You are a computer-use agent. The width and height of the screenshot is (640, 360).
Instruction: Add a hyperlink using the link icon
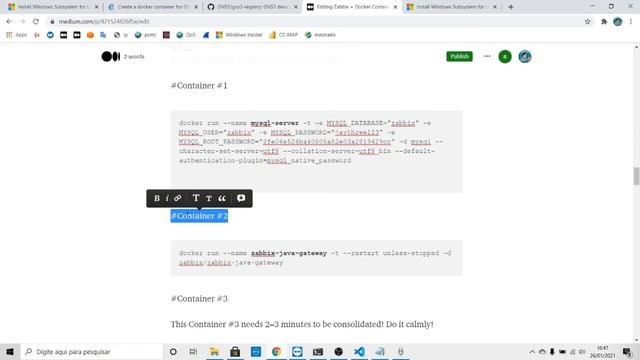point(178,198)
